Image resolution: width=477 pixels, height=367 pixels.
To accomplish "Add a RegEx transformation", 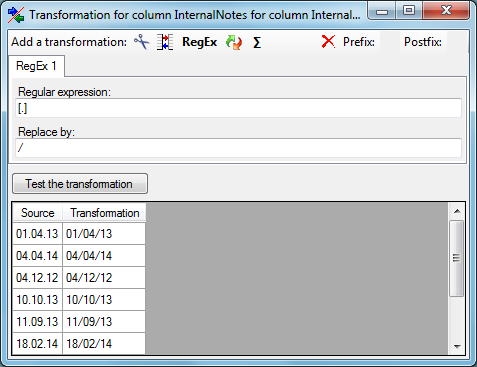I will click(x=199, y=42).
